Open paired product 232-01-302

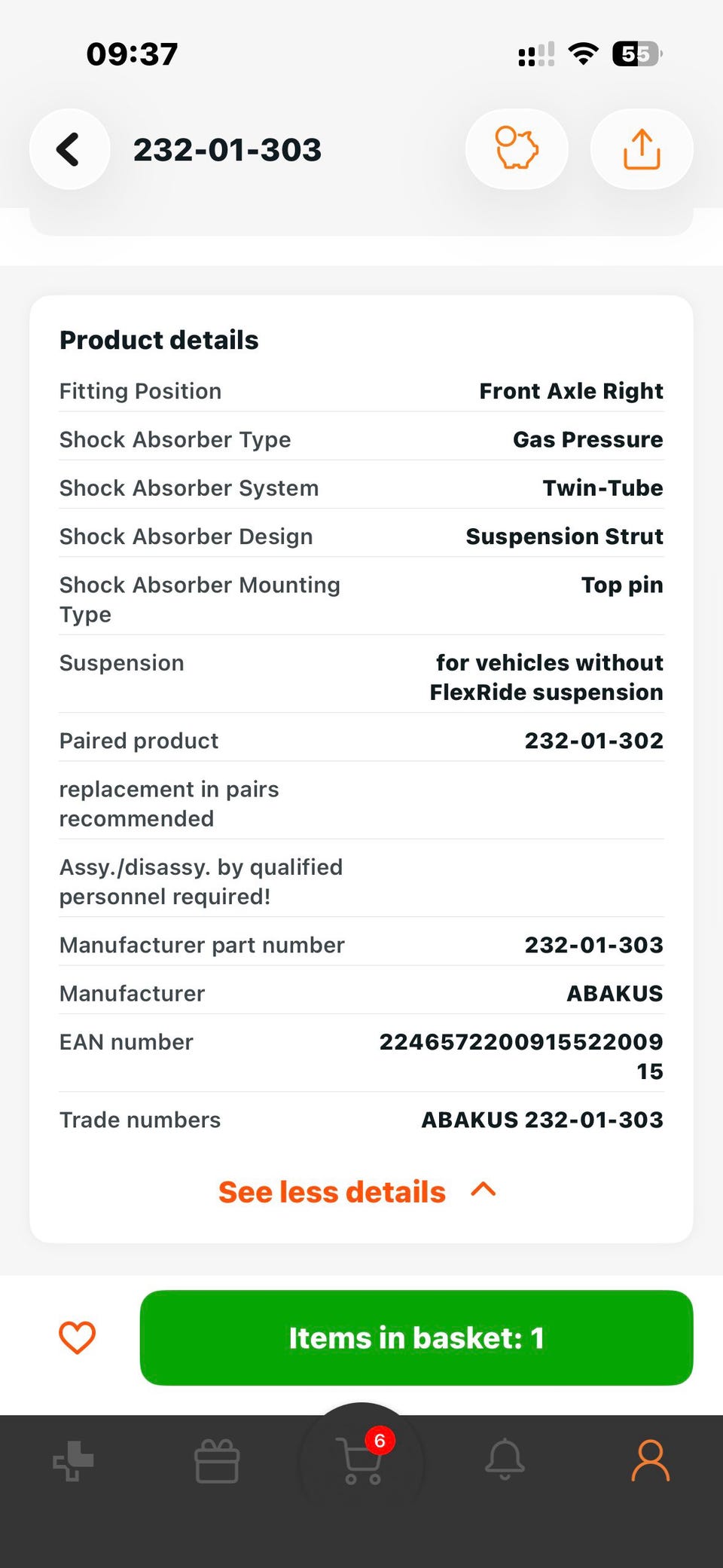[x=594, y=741]
